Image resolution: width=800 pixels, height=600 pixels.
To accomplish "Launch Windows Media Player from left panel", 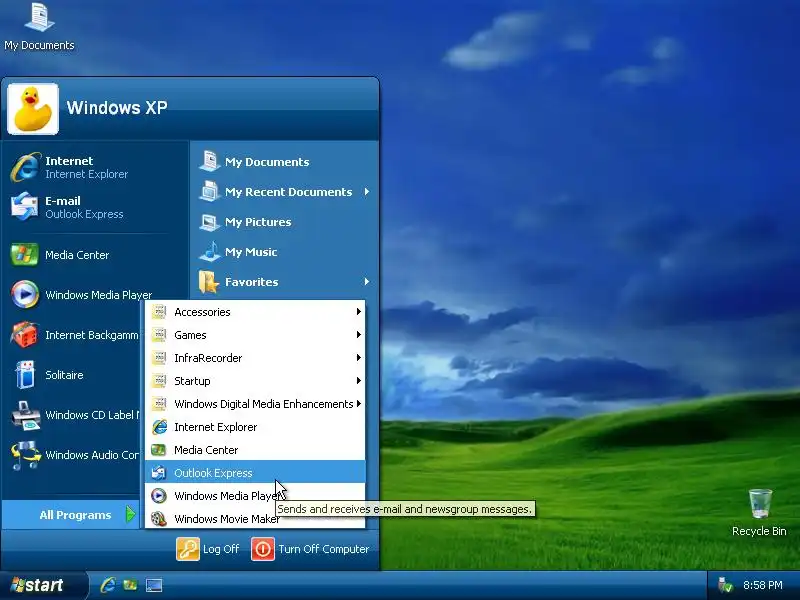I will pos(24,294).
